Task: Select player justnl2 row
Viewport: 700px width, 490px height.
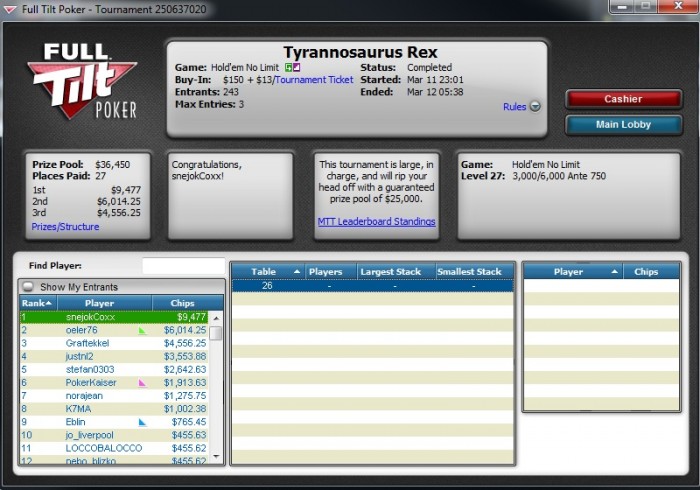Action: click(x=114, y=357)
